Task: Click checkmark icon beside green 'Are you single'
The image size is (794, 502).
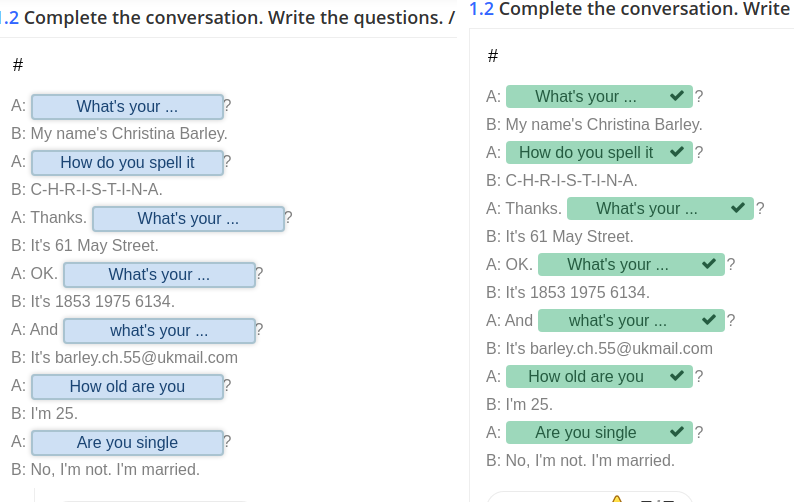Action: [x=677, y=432]
